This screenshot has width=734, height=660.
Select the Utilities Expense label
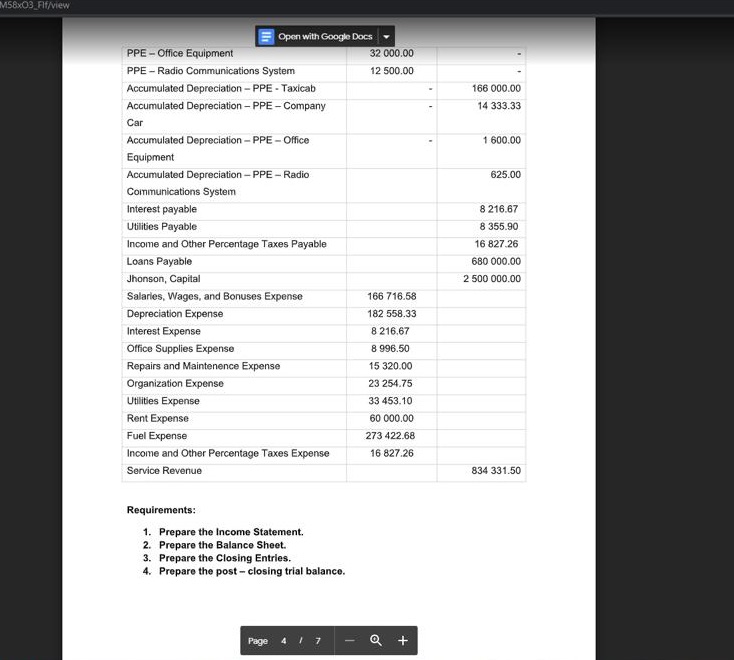[163, 401]
